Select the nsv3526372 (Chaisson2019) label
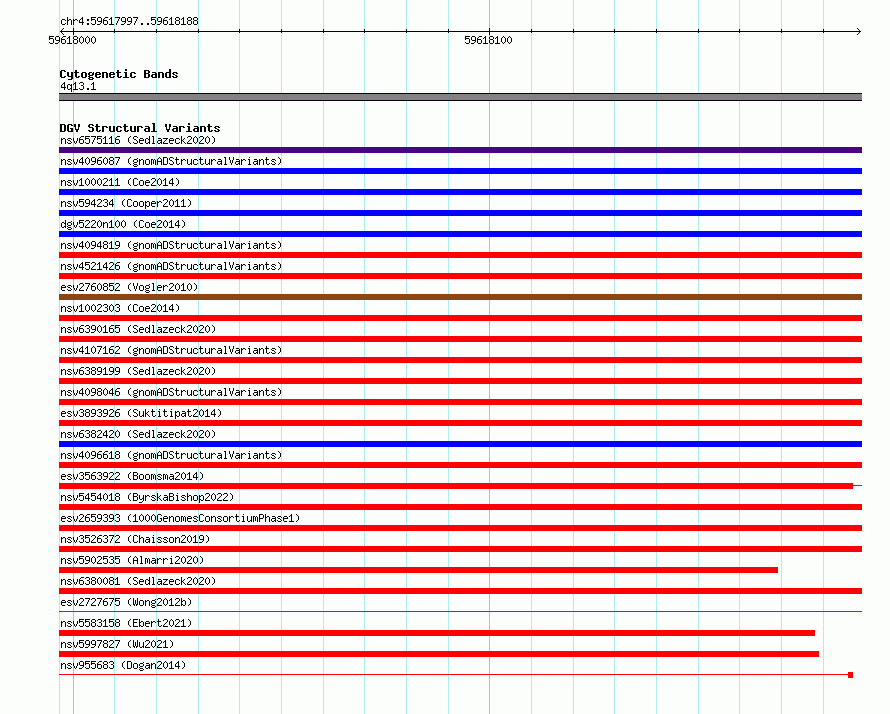Screen dimensions: 890x714 click(x=135, y=539)
